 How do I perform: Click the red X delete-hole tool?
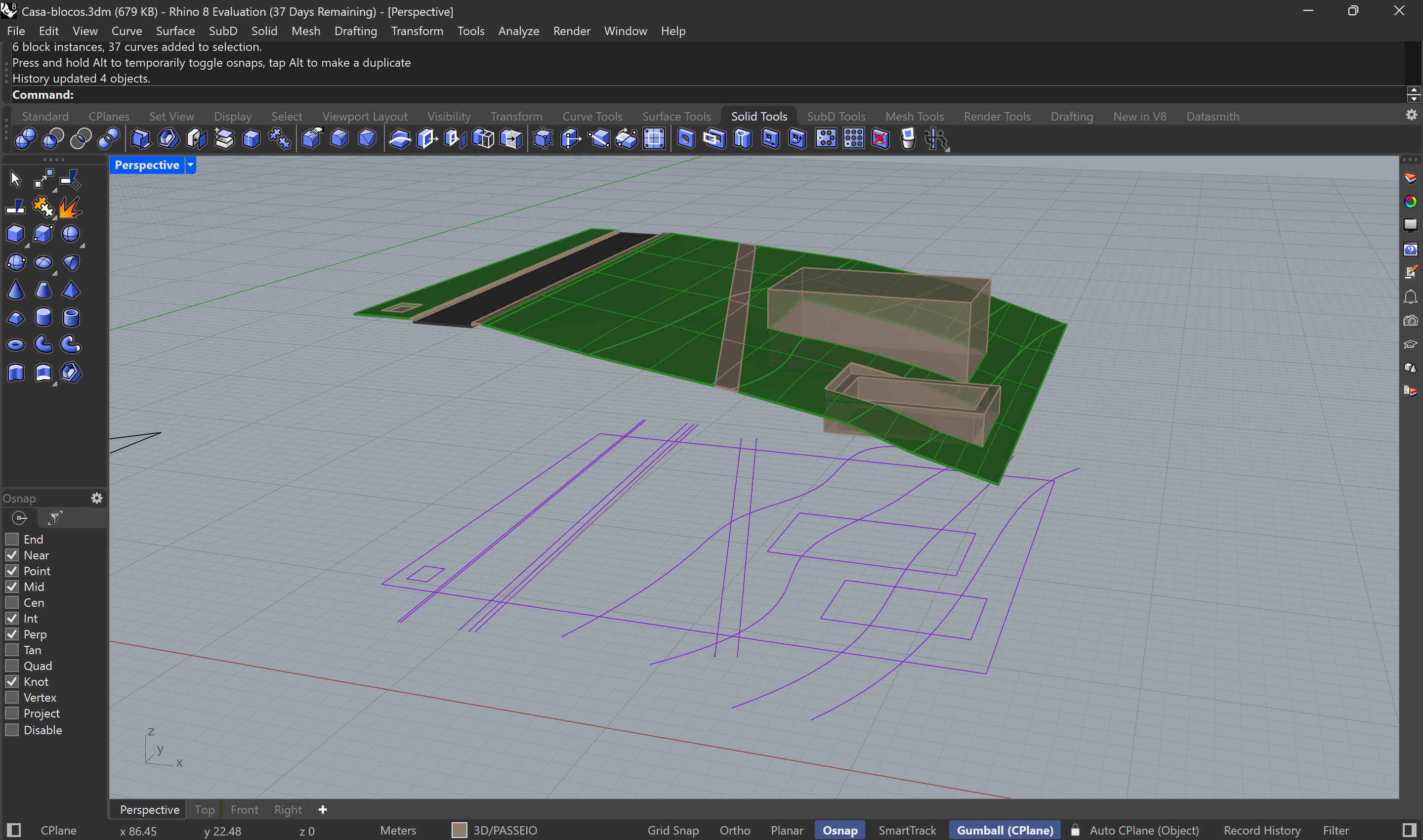(x=879, y=139)
